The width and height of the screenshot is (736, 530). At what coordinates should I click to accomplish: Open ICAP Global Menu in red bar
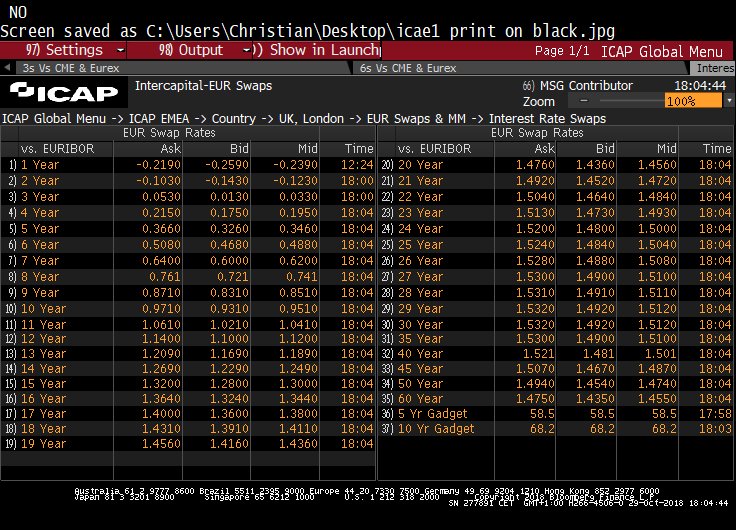pos(662,51)
